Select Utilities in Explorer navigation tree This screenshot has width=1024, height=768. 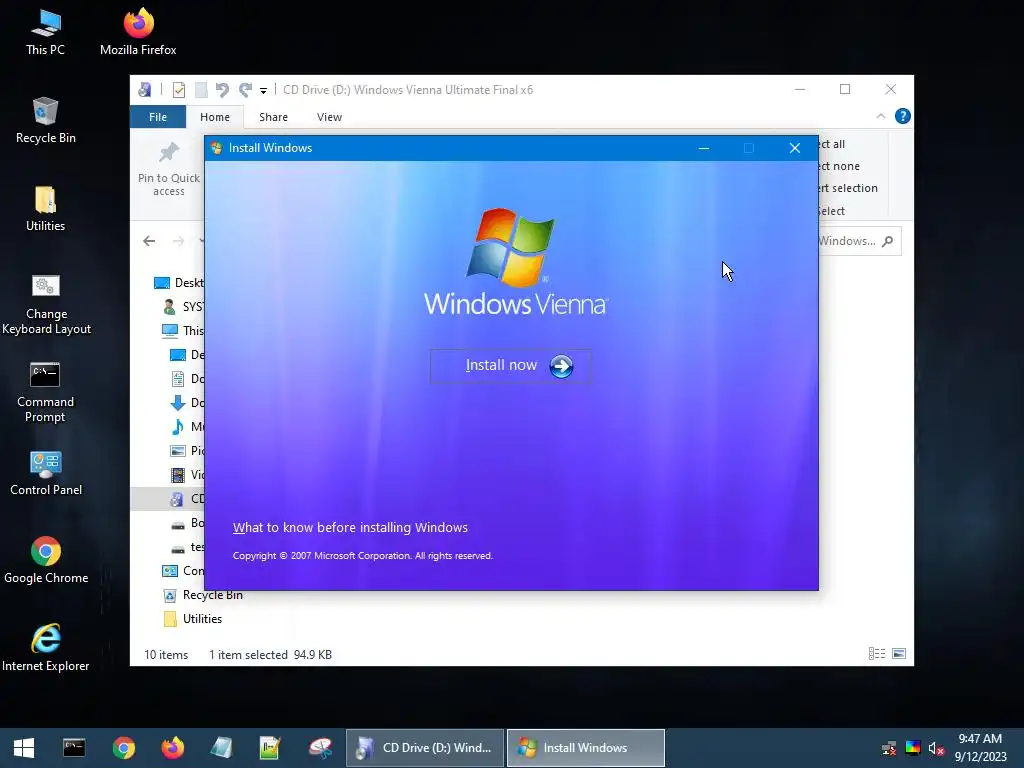click(x=193, y=618)
